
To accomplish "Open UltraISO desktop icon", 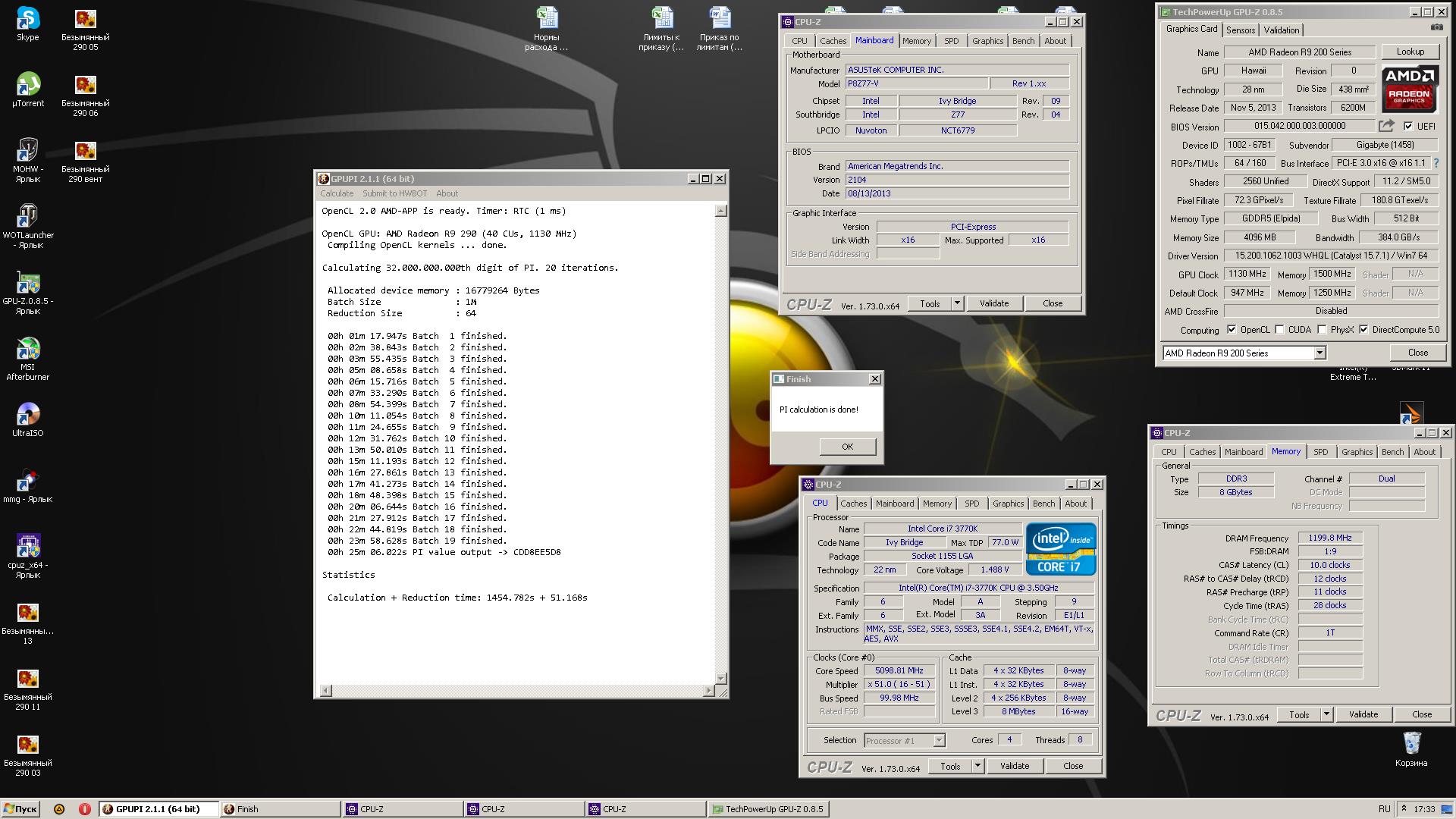I will pos(28,419).
